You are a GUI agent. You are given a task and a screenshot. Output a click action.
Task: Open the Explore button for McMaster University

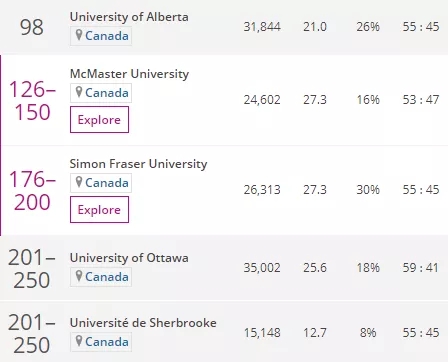coord(99,120)
